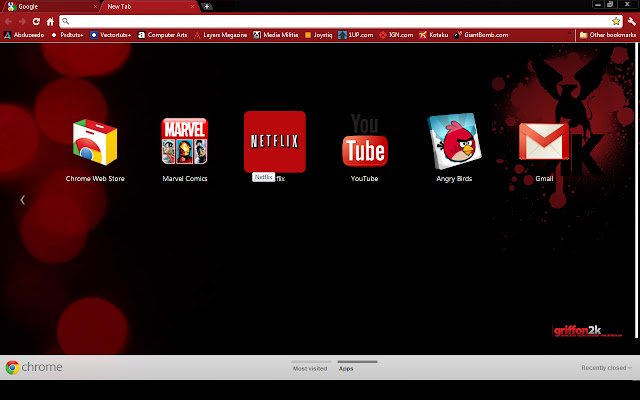Open the 1UP.com bookmark
The image size is (640, 400).
[356, 35]
